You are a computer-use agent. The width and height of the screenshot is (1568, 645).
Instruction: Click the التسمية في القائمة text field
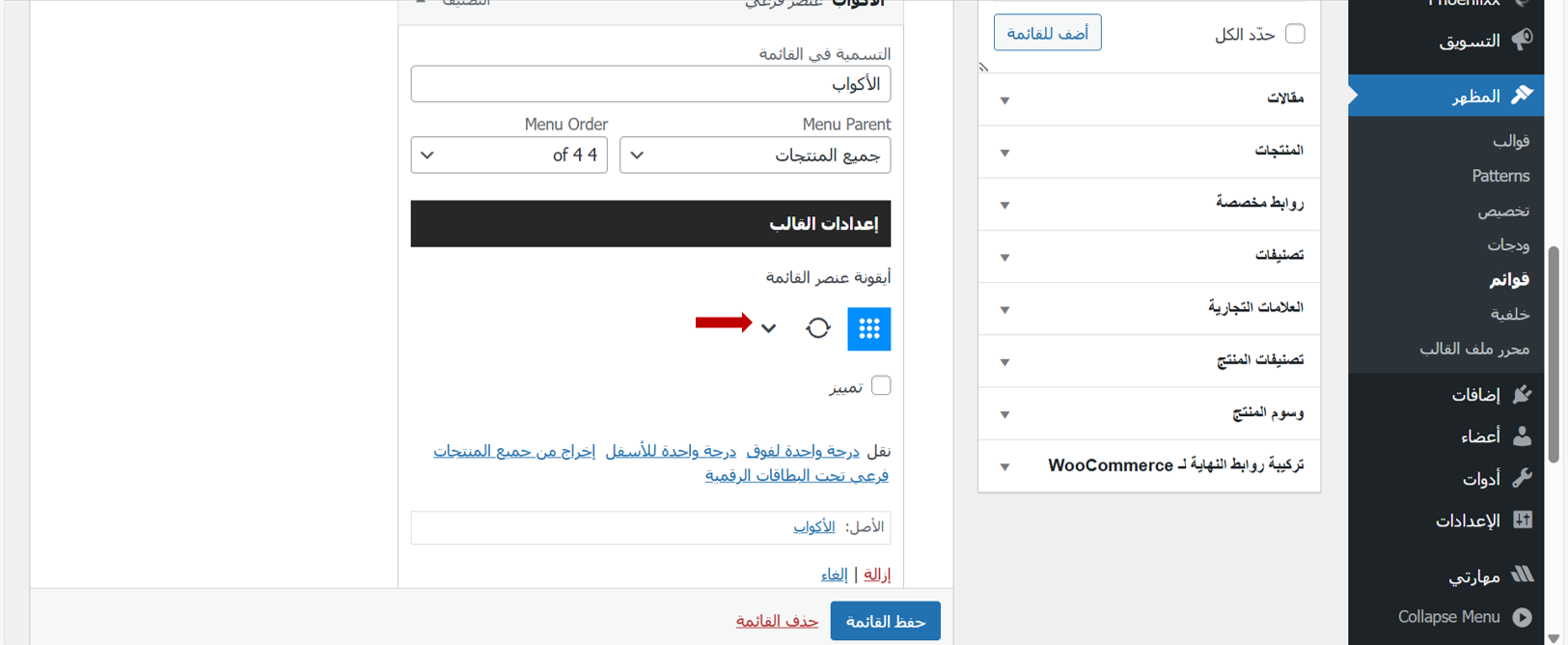click(650, 84)
